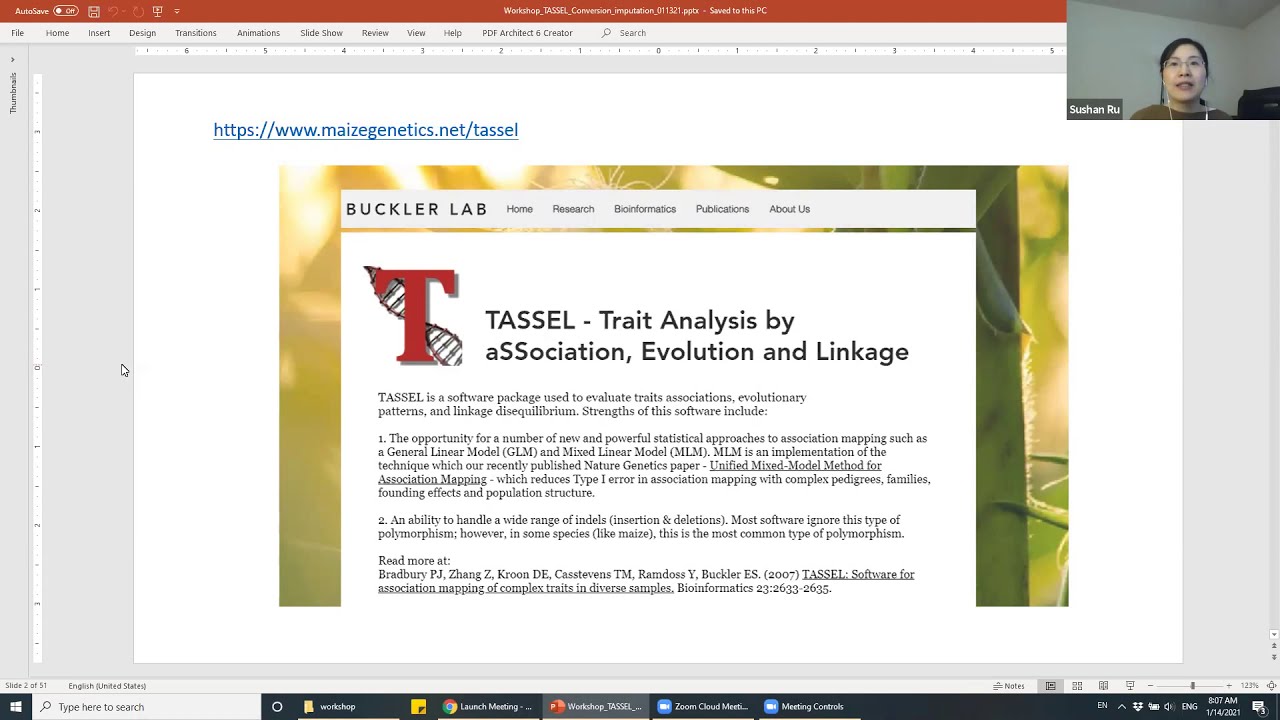1280x720 pixels.
Task: Click the red TASSEL T logo
Action: pos(412,316)
